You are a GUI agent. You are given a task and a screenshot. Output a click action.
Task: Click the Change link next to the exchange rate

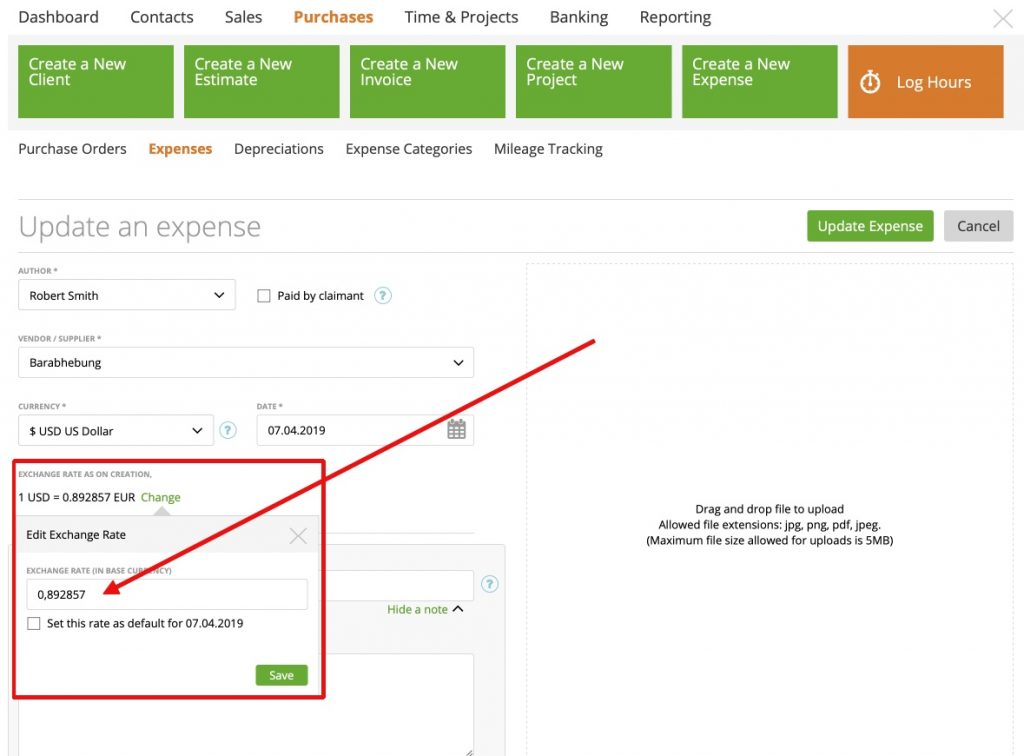click(160, 497)
